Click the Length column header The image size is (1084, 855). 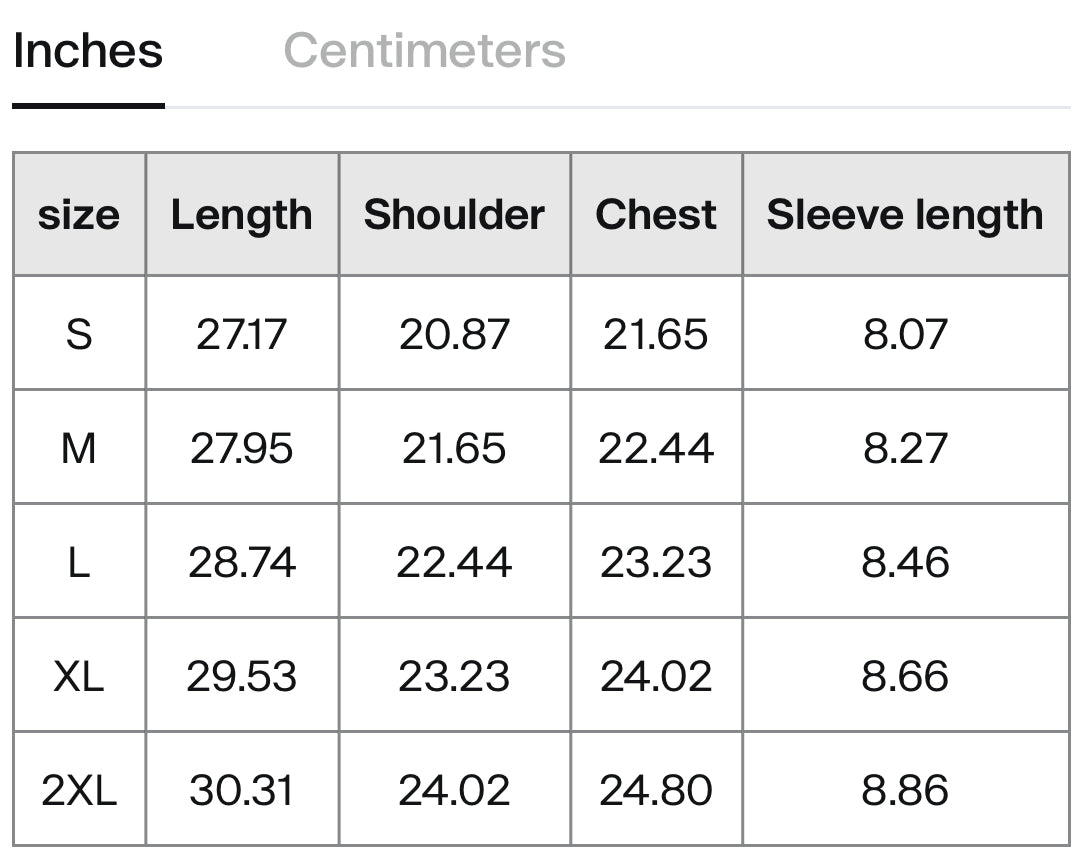click(242, 215)
